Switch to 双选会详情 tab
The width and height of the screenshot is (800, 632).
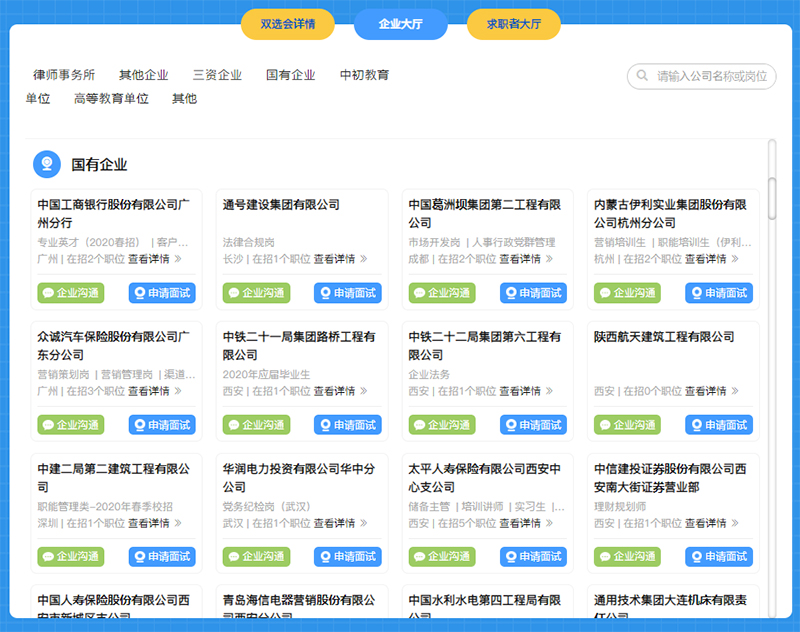pos(288,24)
